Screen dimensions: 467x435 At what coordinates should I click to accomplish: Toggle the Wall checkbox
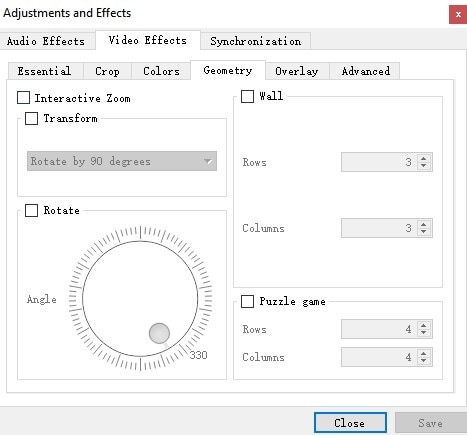click(x=247, y=96)
